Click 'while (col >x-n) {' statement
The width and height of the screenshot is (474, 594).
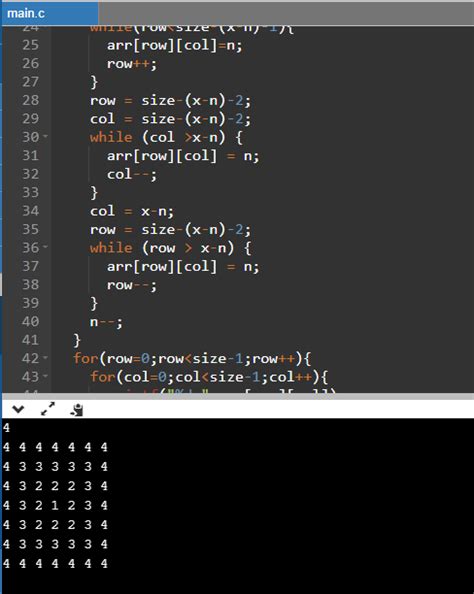click(x=166, y=137)
